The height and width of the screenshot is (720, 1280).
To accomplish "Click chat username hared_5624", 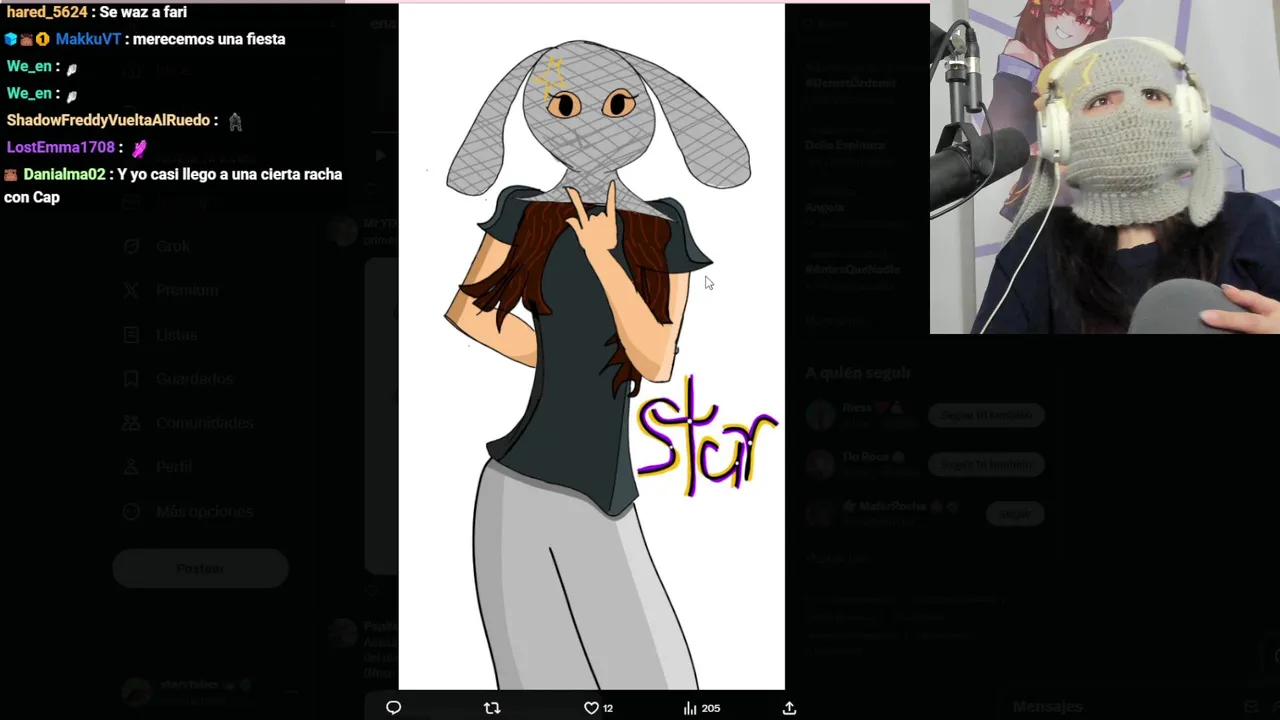I will [47, 12].
